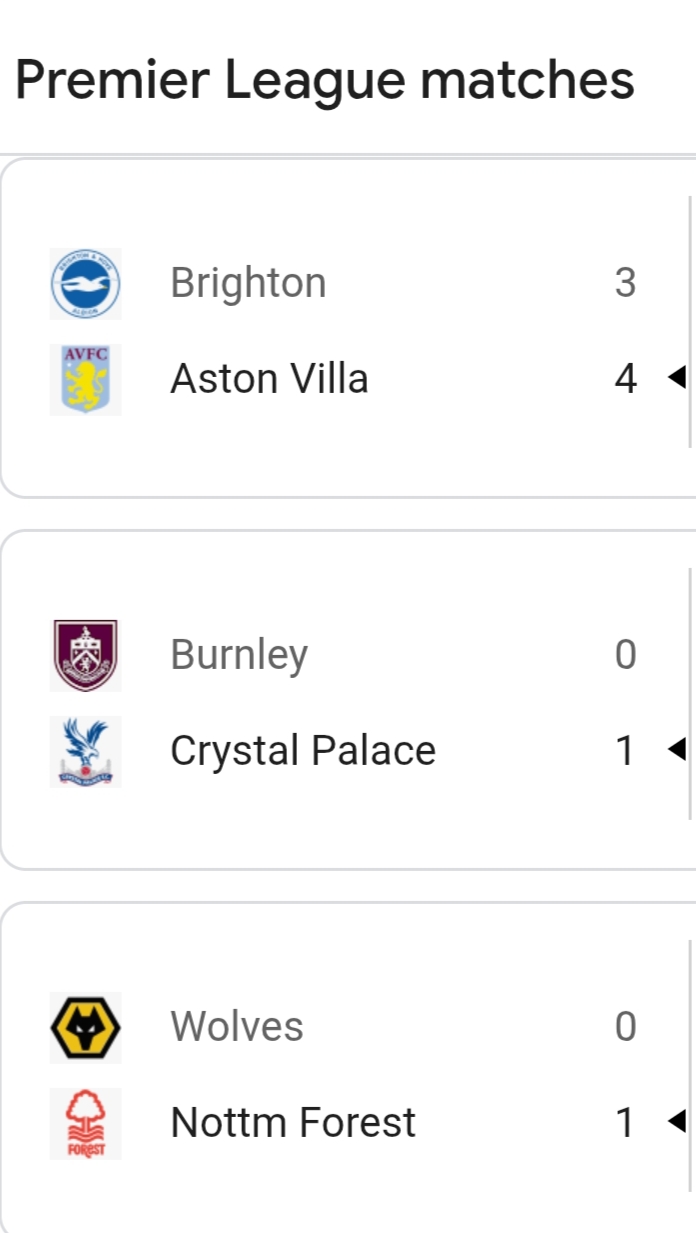Click the Burnley club crest
The width and height of the screenshot is (696, 1233).
tap(86, 656)
